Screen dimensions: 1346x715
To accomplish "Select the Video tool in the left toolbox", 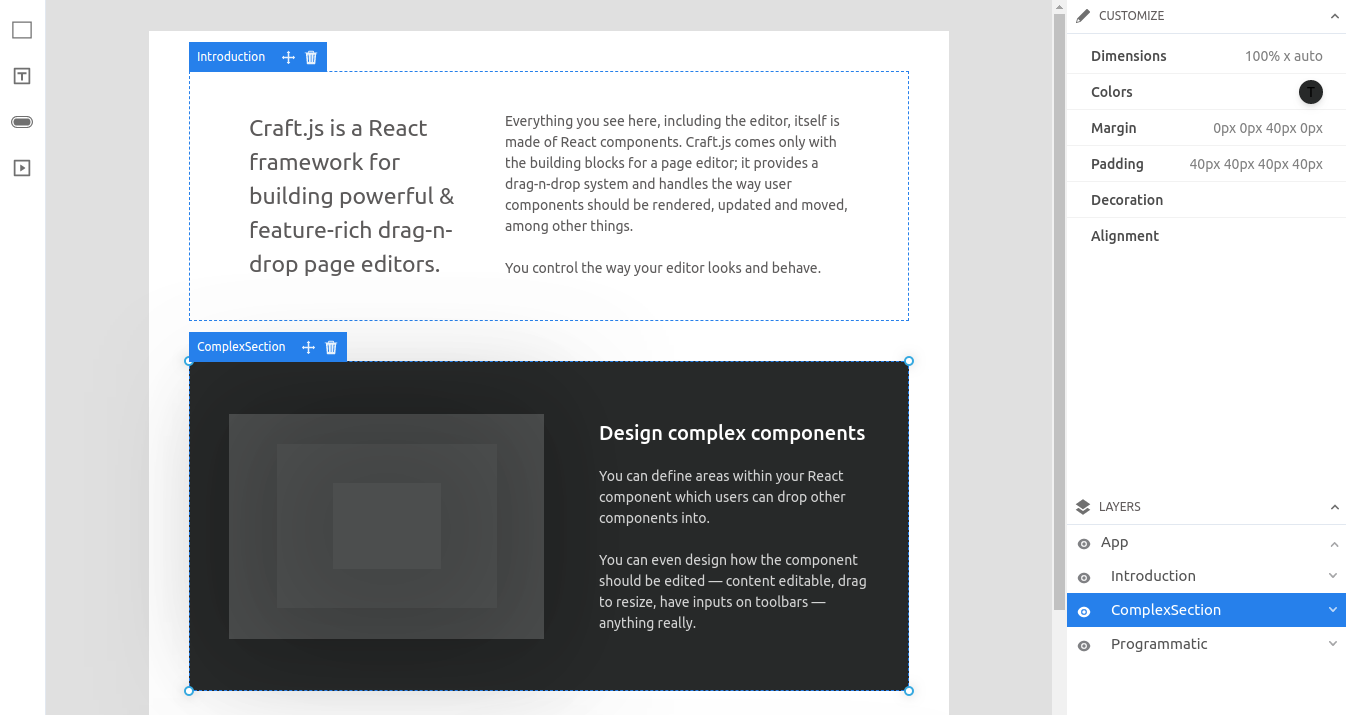I will [x=22, y=168].
